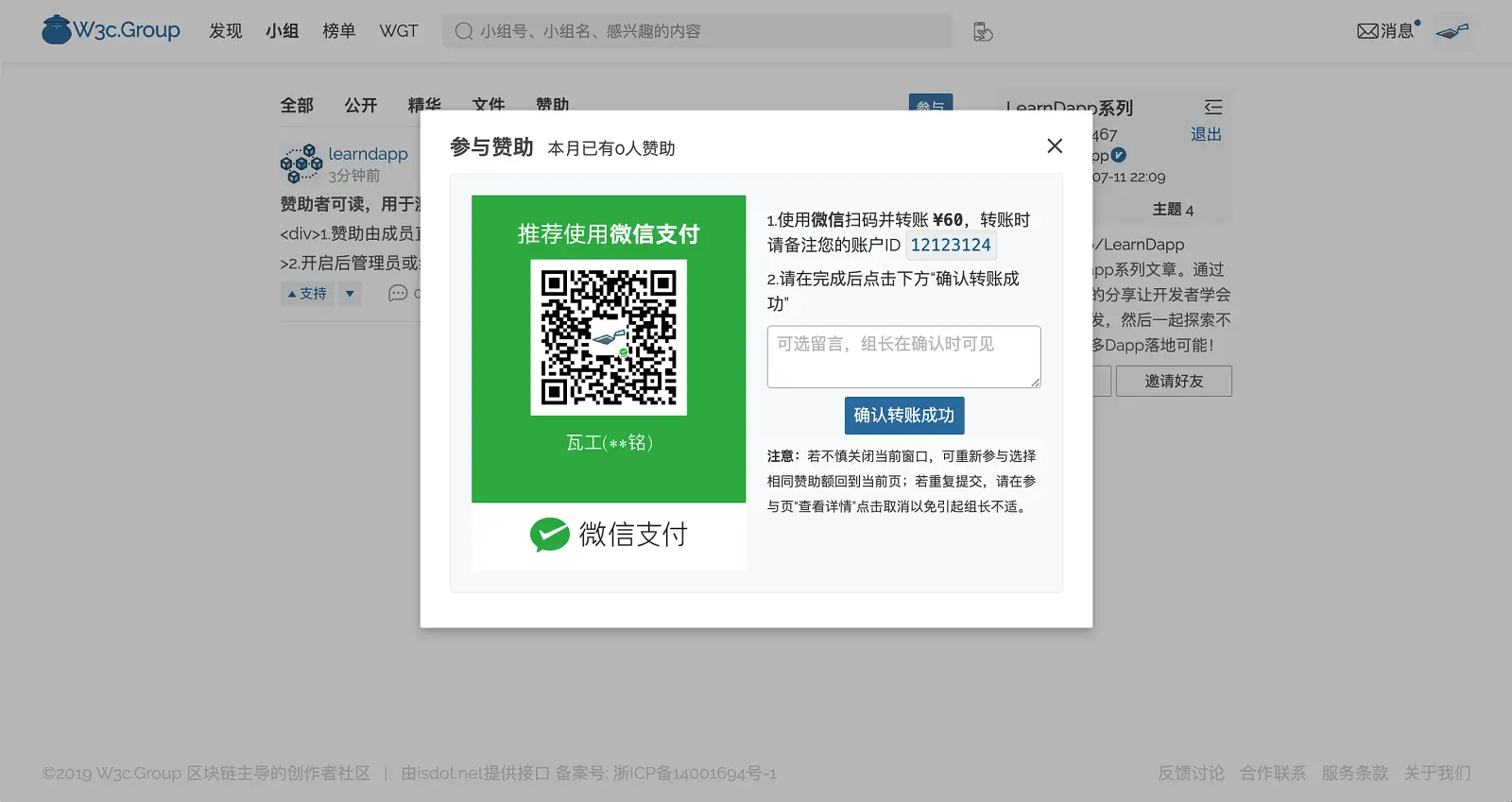Open the 发现 menu item
Screen dimensions: 1512x802
click(x=226, y=31)
